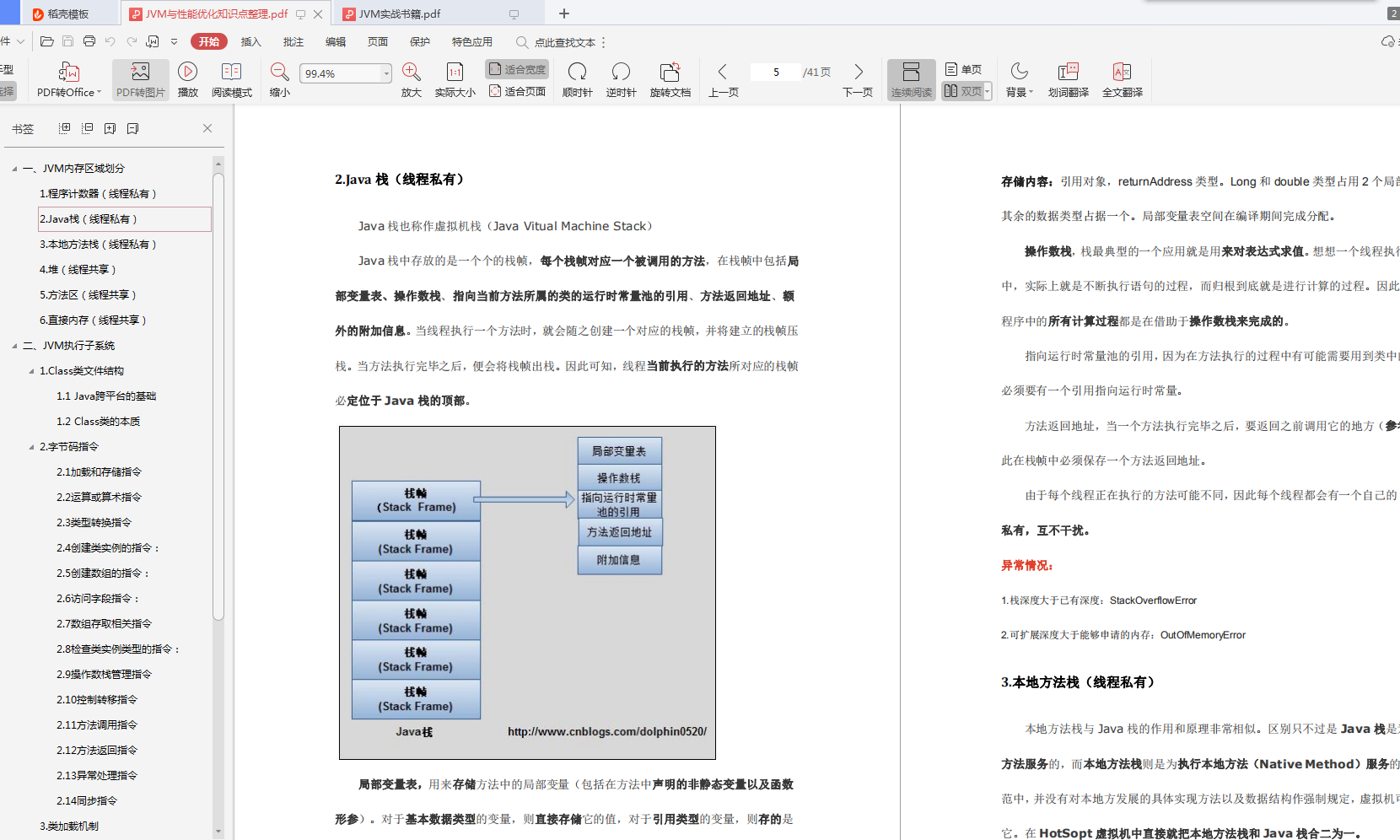Start the 播放 slideshow
The width and height of the screenshot is (1400, 840).
coord(188,80)
